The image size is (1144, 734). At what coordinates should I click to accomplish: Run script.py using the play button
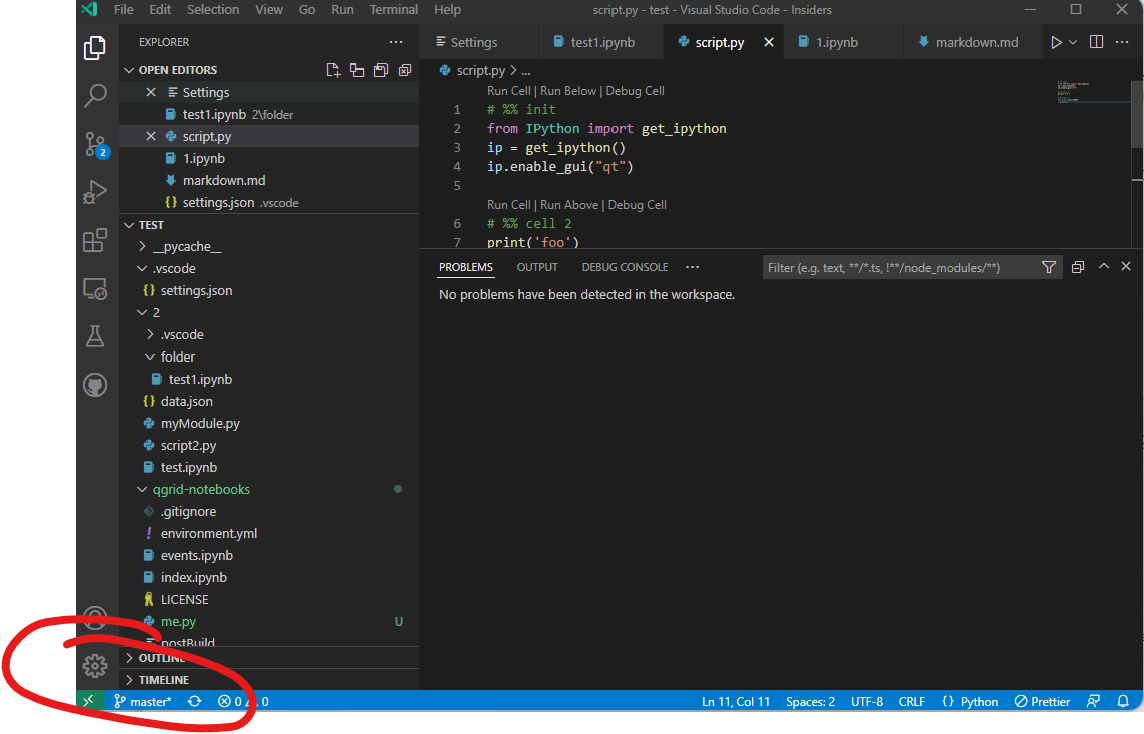[x=1058, y=41]
